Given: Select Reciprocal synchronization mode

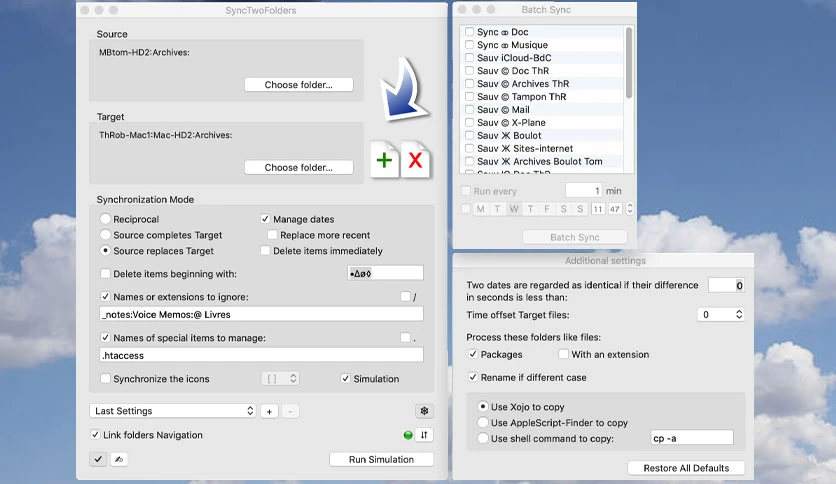Looking at the screenshot, I should [x=106, y=219].
